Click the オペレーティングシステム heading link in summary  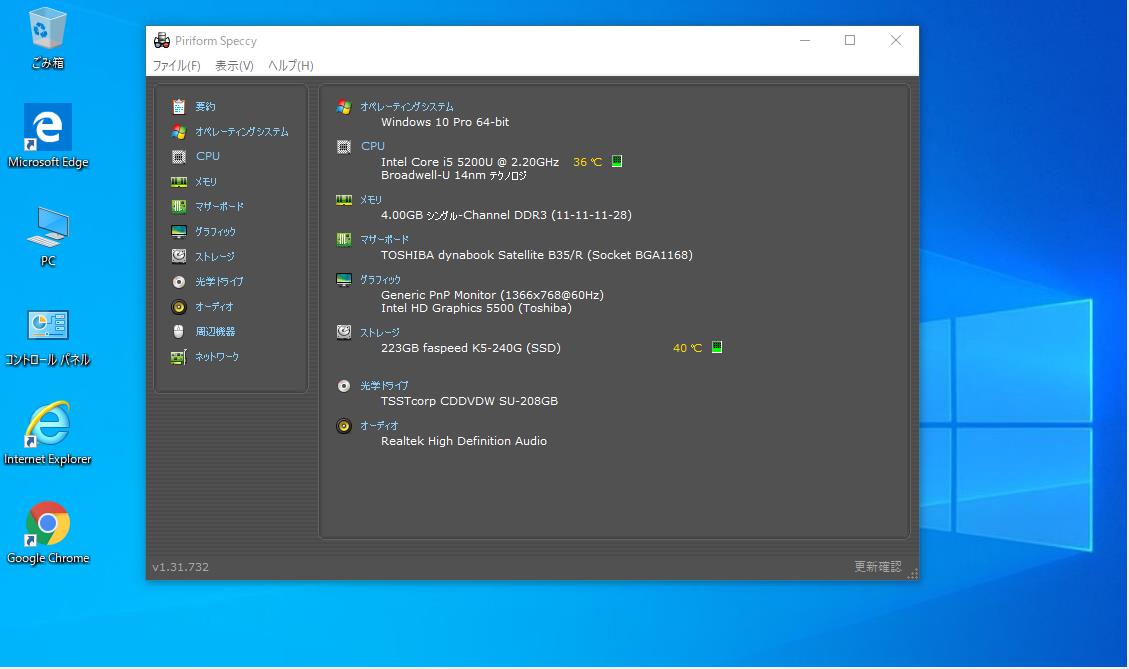407,107
